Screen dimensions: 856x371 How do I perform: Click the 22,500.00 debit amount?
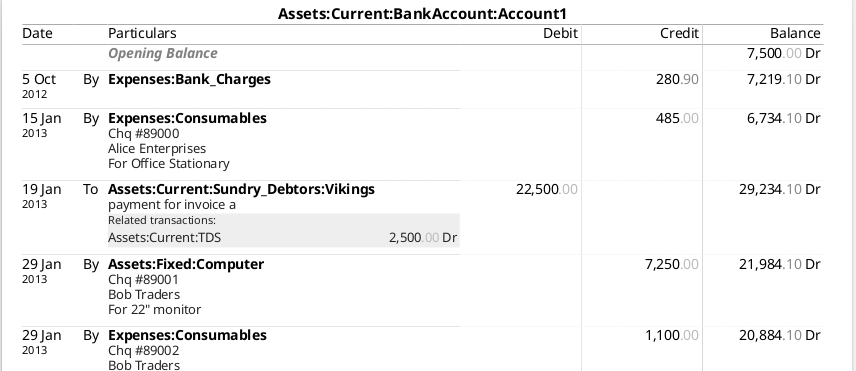tap(546, 189)
